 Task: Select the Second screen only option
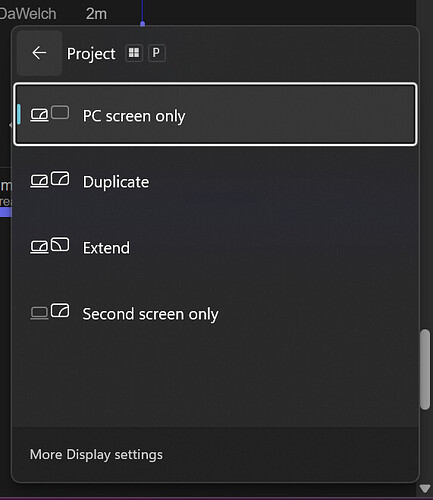pyautogui.click(x=215, y=312)
